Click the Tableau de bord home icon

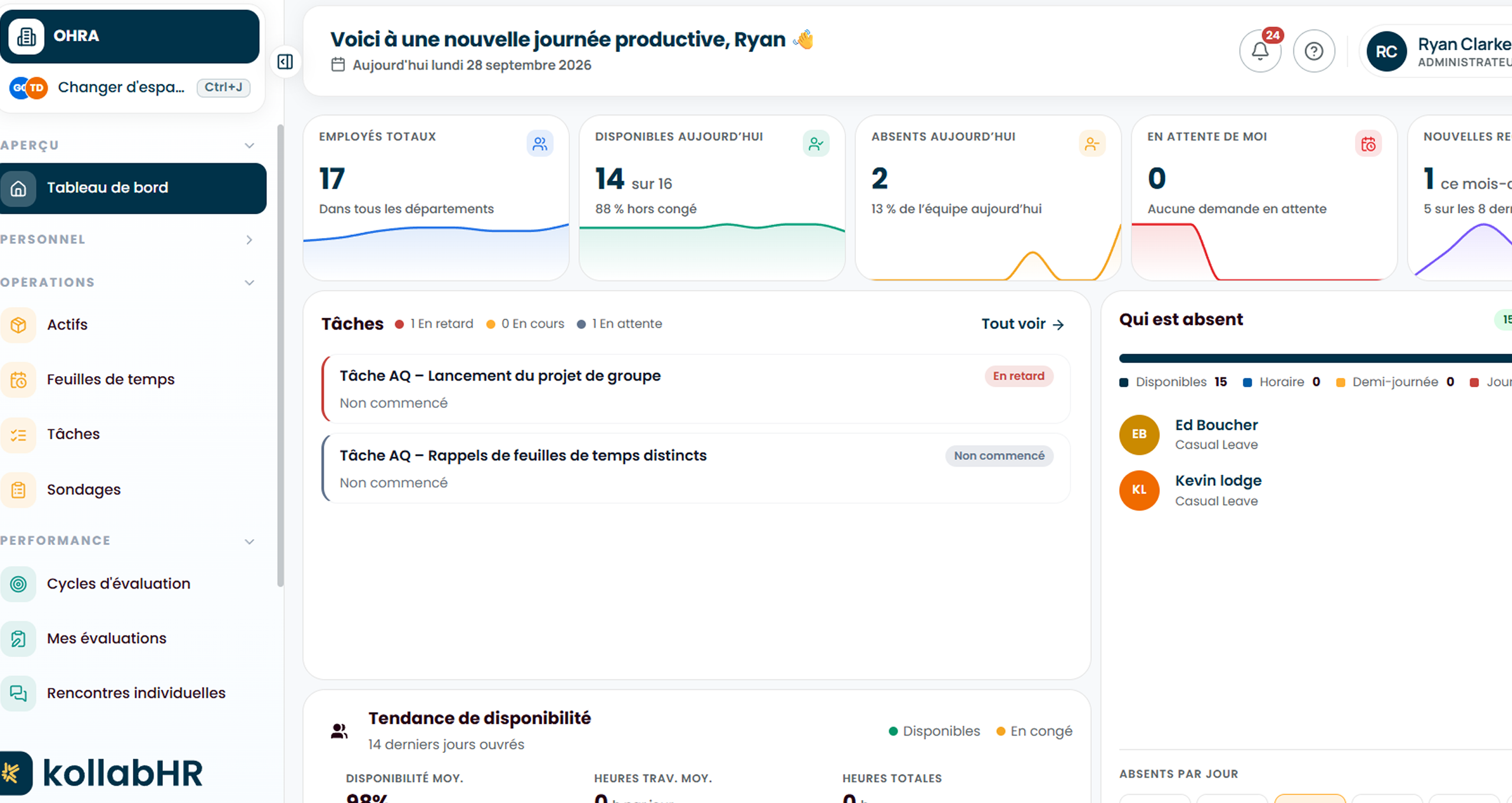[x=18, y=188]
